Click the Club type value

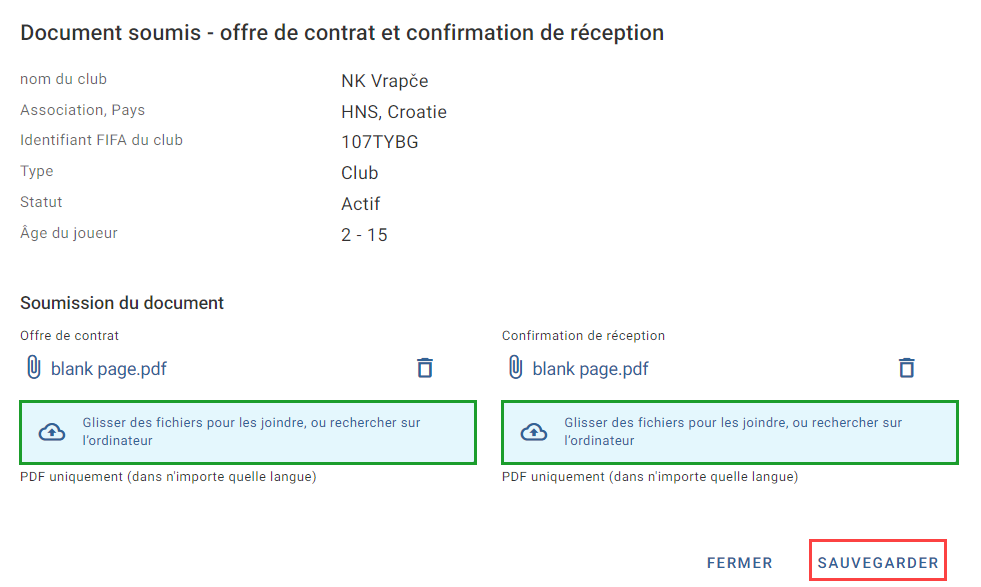point(360,173)
